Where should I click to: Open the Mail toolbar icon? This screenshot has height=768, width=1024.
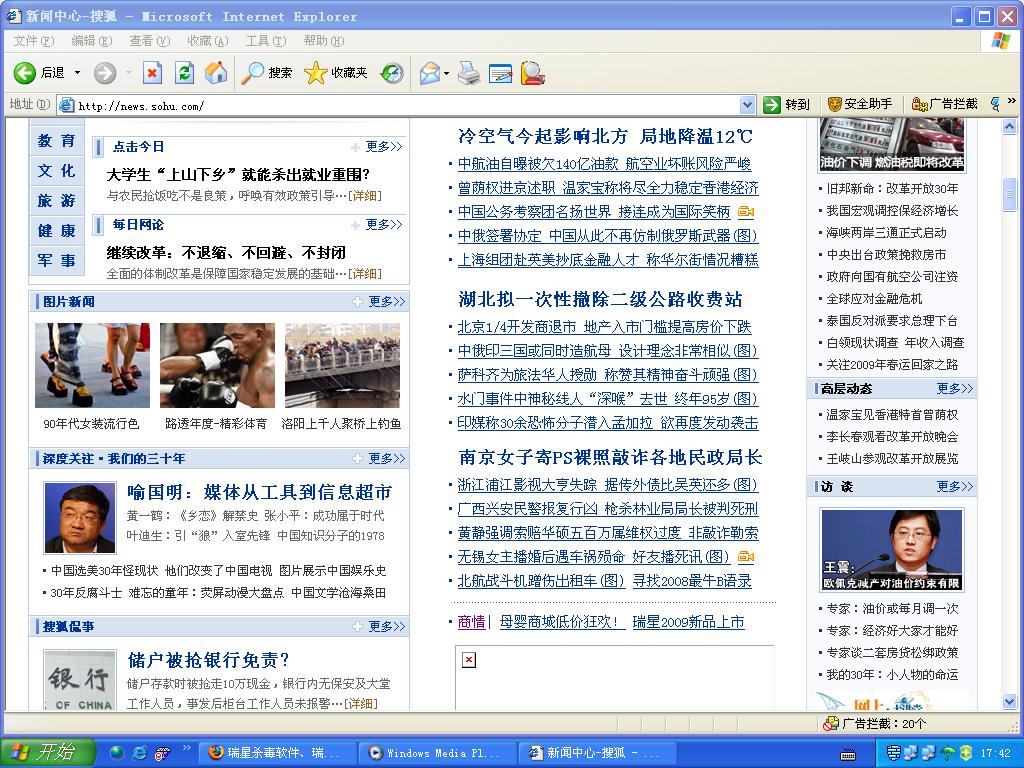[x=429, y=73]
